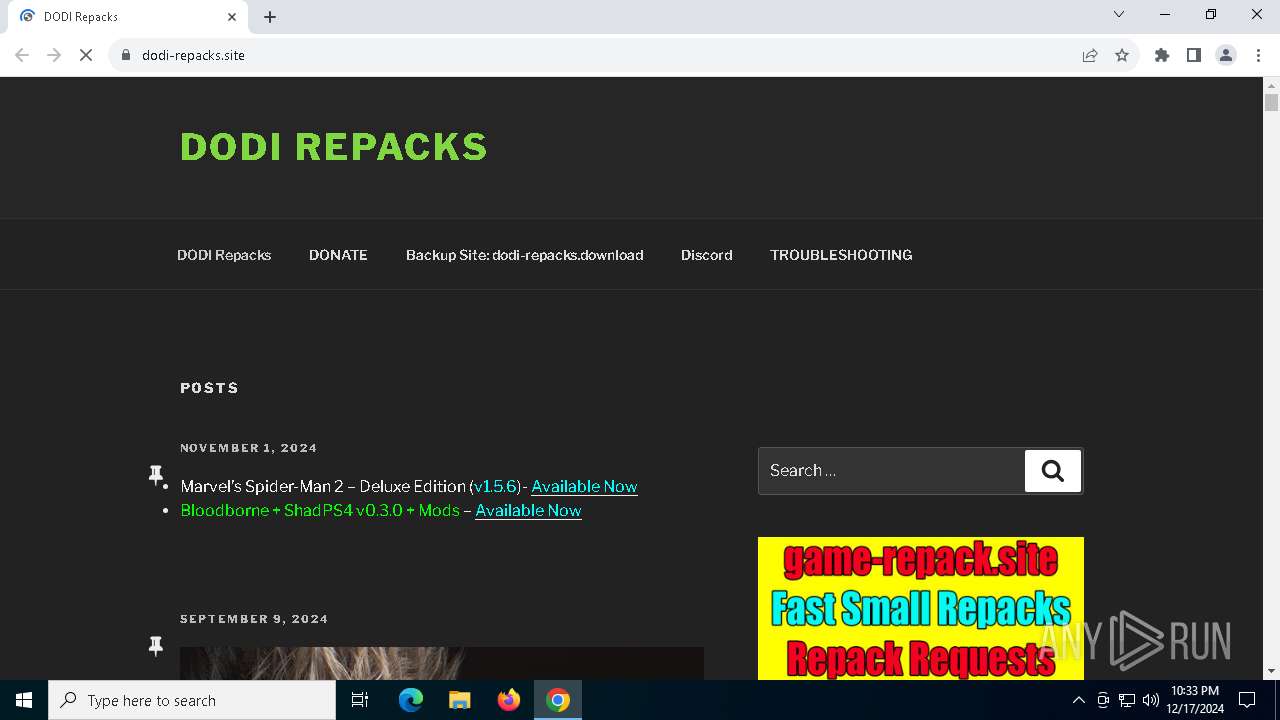Click Available Now for Bloodborne ShadPS4

pyautogui.click(x=528, y=511)
